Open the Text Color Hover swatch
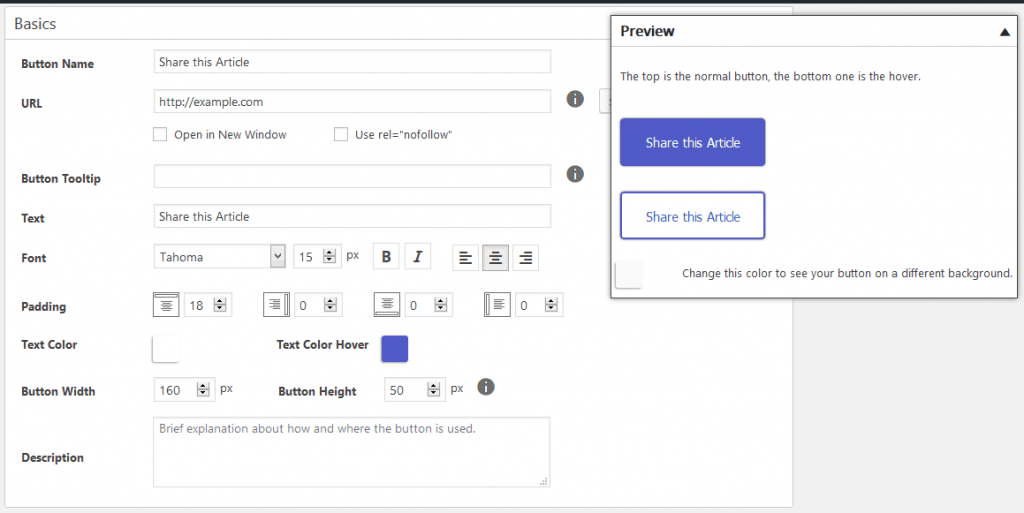Viewport: 1024px width, 513px height. (395, 348)
